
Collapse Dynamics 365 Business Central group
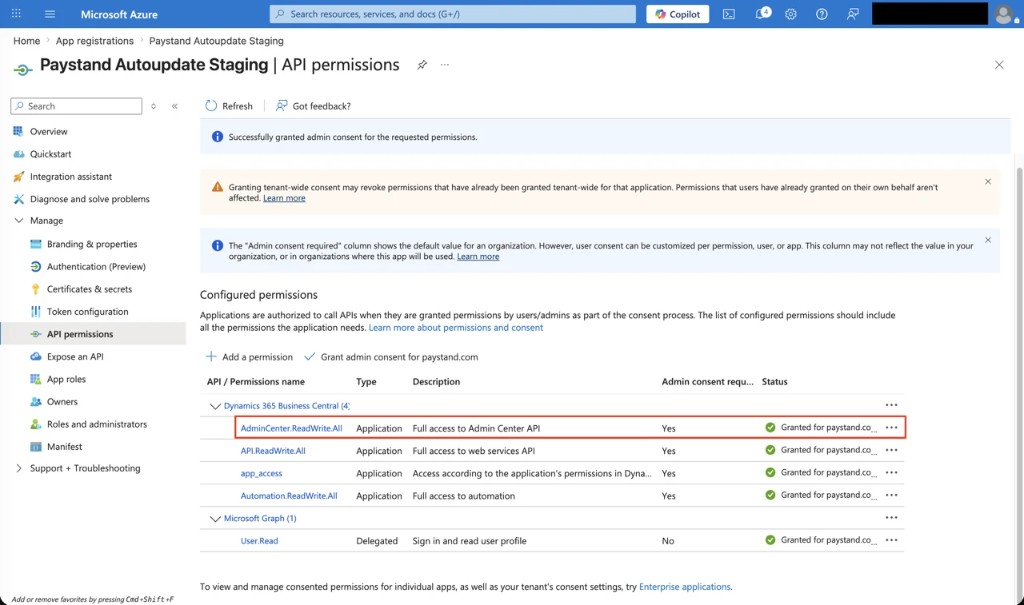coord(215,406)
